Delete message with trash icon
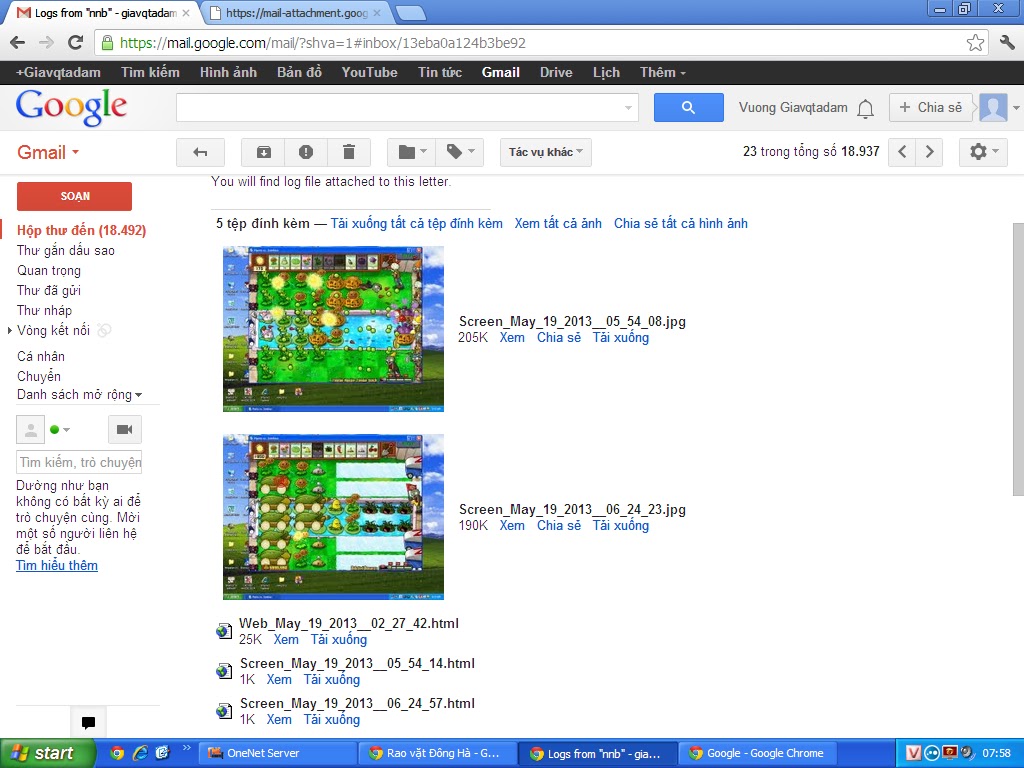The width and height of the screenshot is (1024, 768). pyautogui.click(x=349, y=152)
